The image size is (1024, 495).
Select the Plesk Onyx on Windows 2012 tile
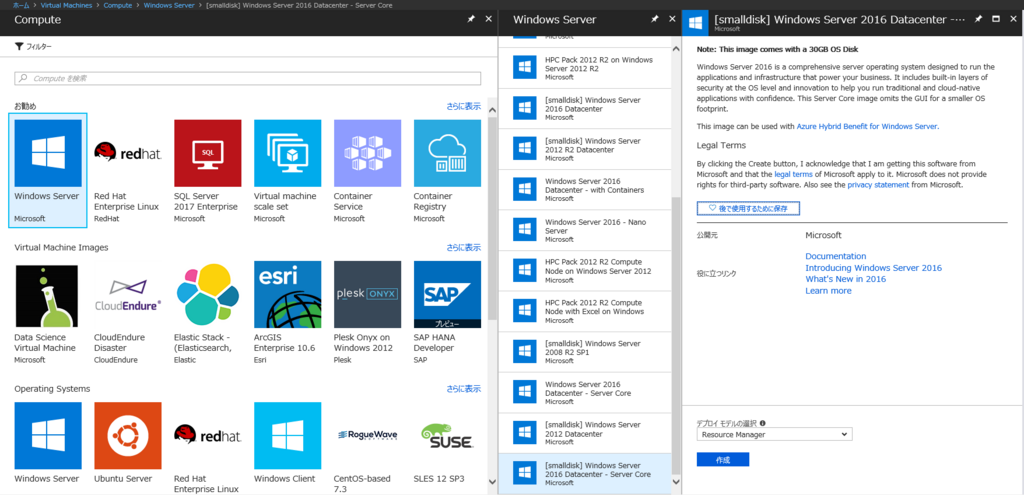coord(367,312)
